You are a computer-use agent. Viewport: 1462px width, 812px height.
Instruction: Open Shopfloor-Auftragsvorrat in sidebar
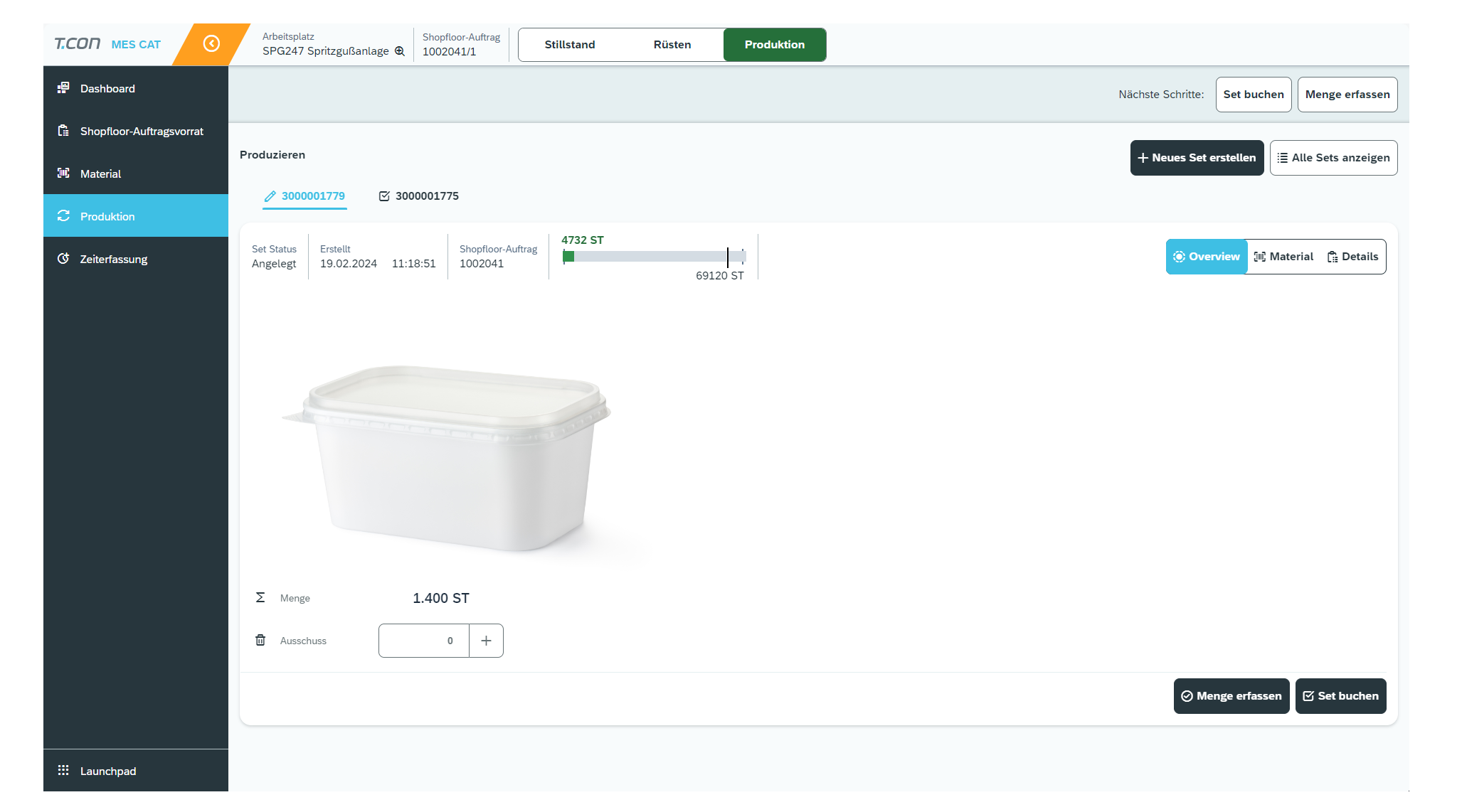[x=142, y=132]
